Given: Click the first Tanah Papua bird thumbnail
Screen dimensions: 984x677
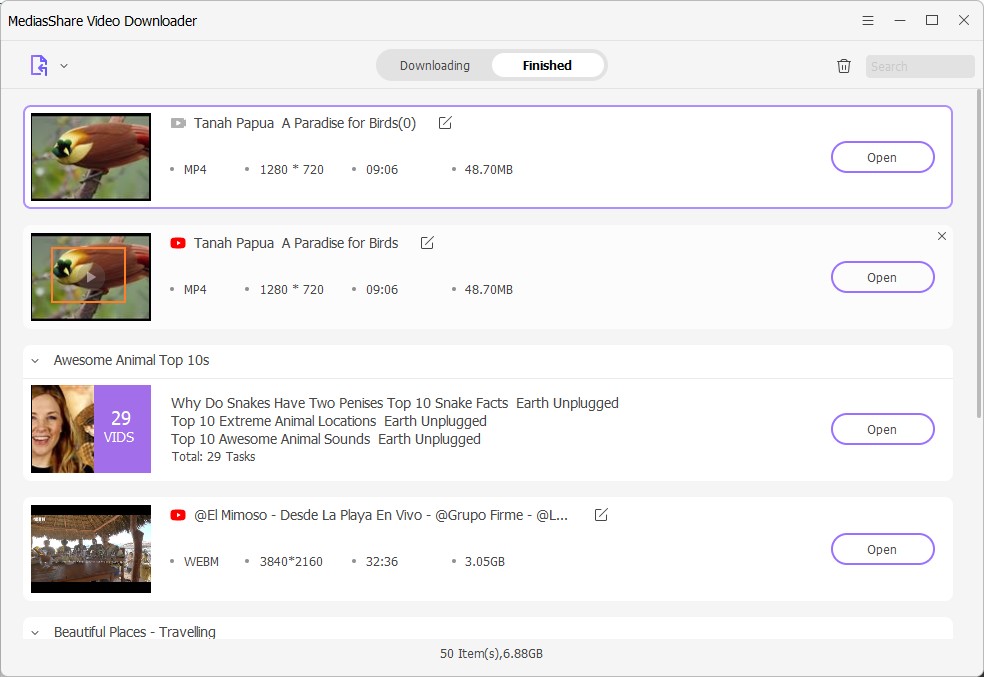Looking at the screenshot, I should coord(91,157).
